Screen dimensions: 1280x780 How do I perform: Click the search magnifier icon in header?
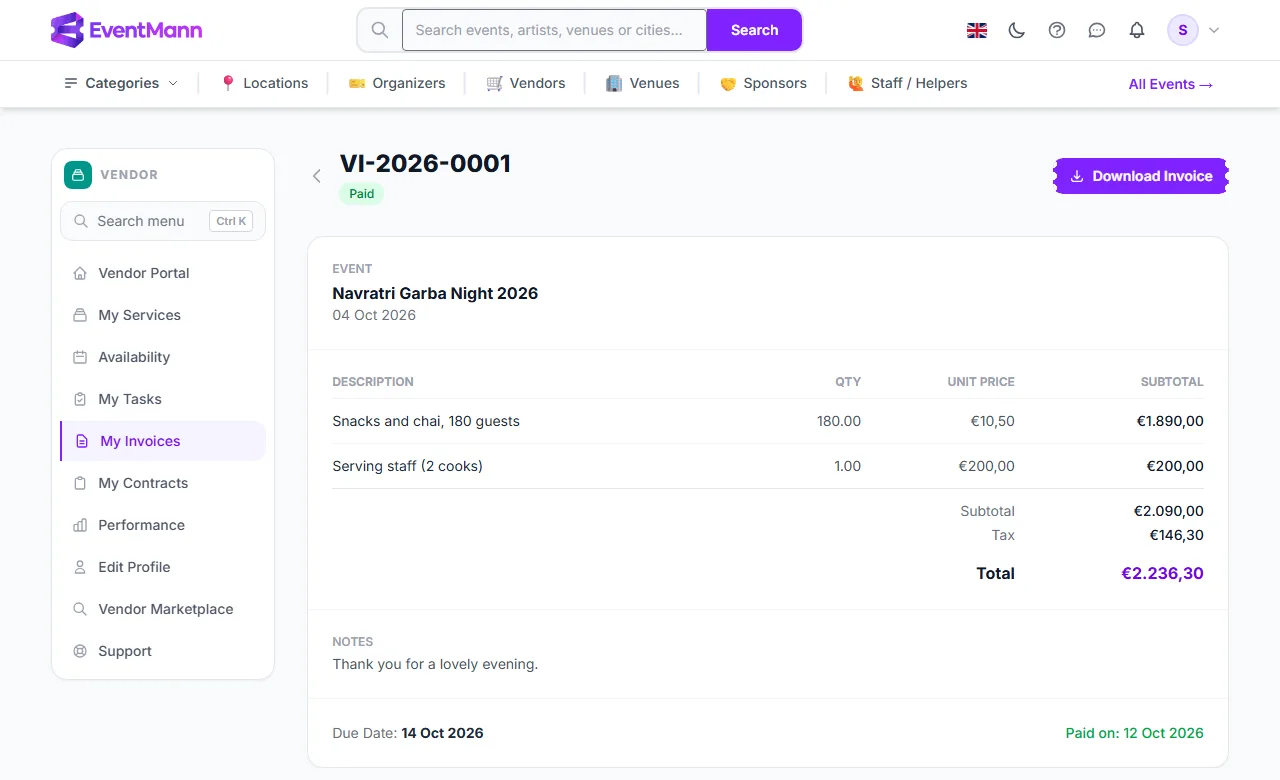(380, 30)
